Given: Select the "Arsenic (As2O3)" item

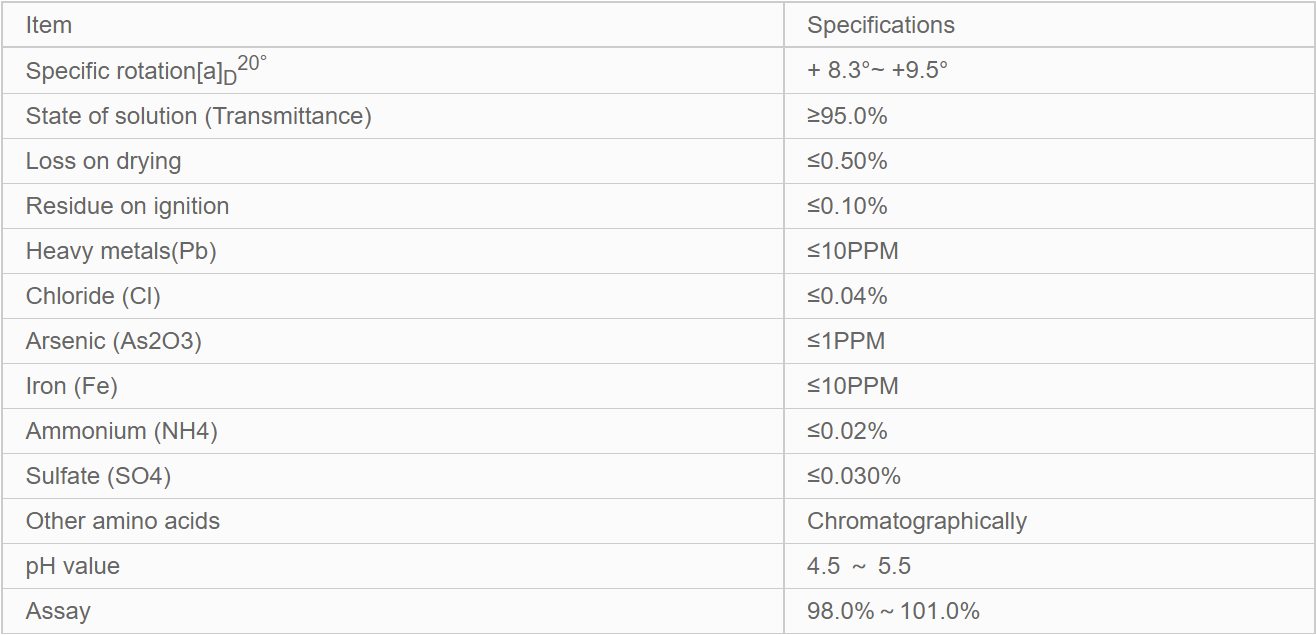Looking at the screenshot, I should [x=114, y=341].
